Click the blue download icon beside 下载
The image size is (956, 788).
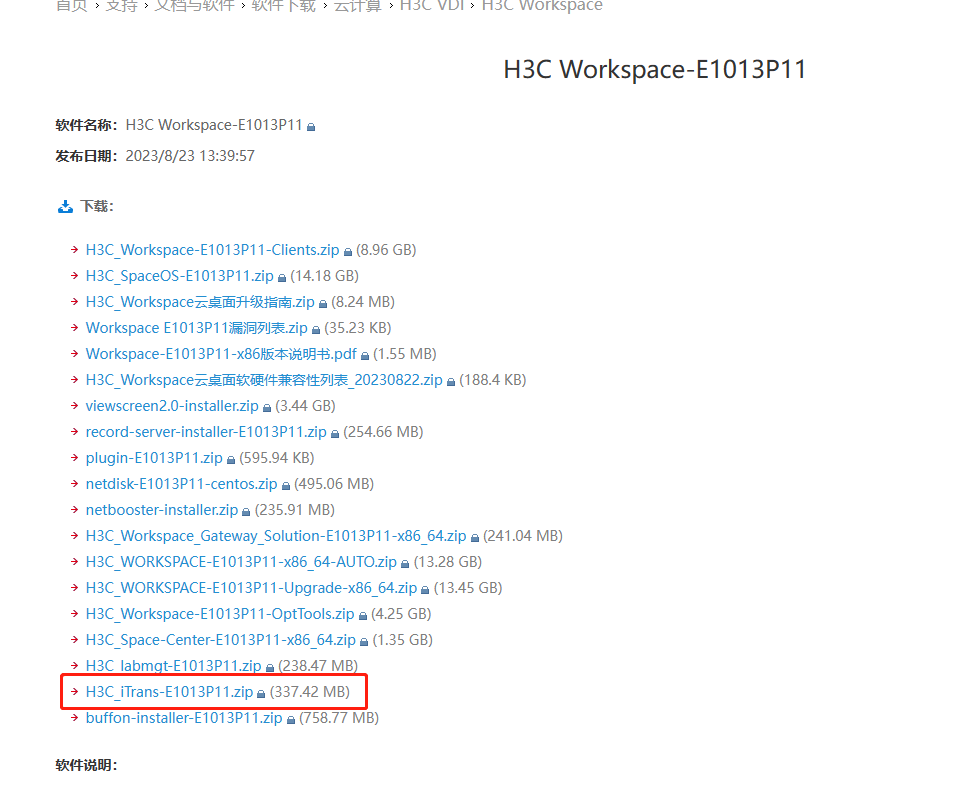click(65, 207)
